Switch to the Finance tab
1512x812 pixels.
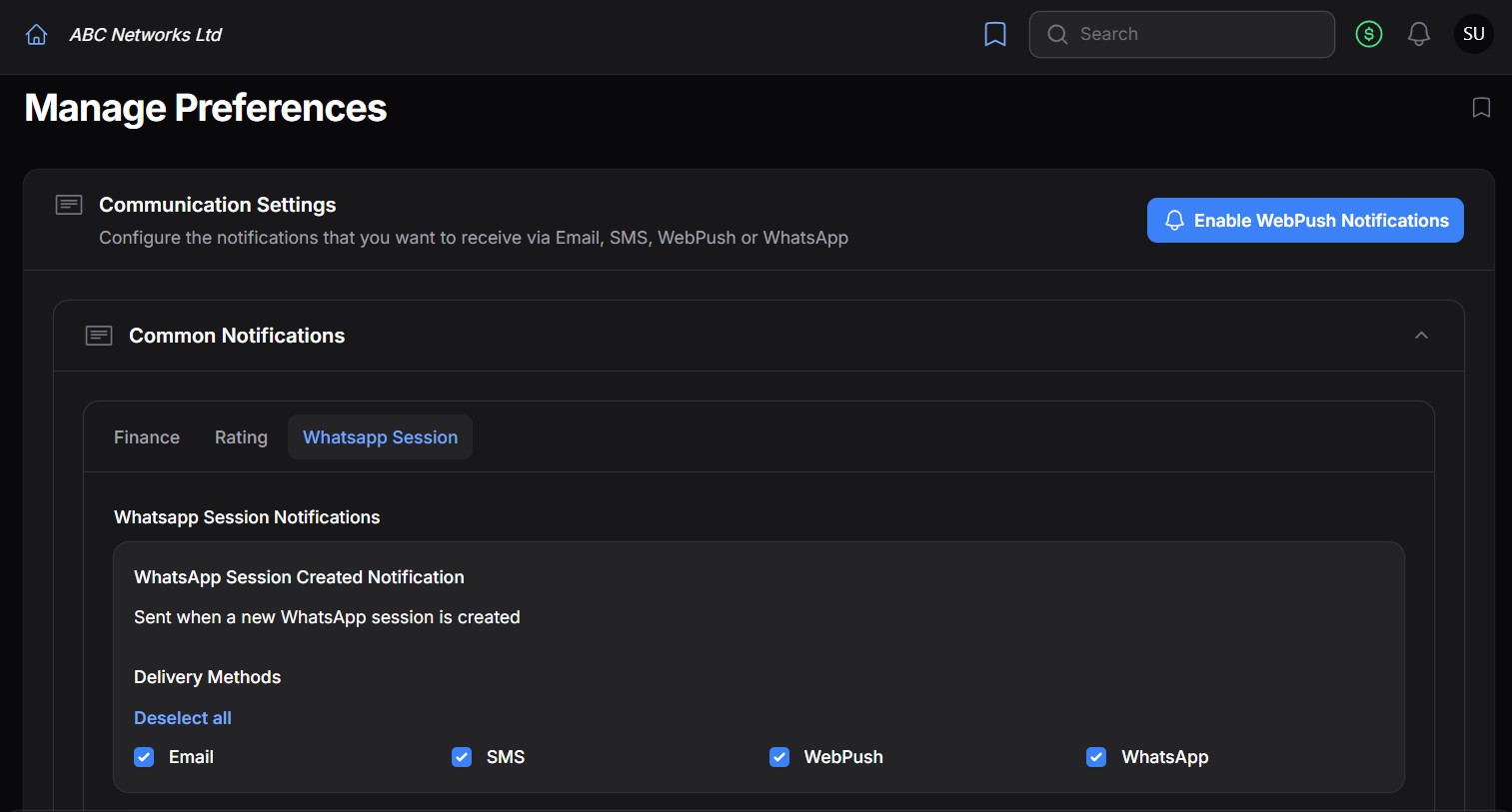147,437
